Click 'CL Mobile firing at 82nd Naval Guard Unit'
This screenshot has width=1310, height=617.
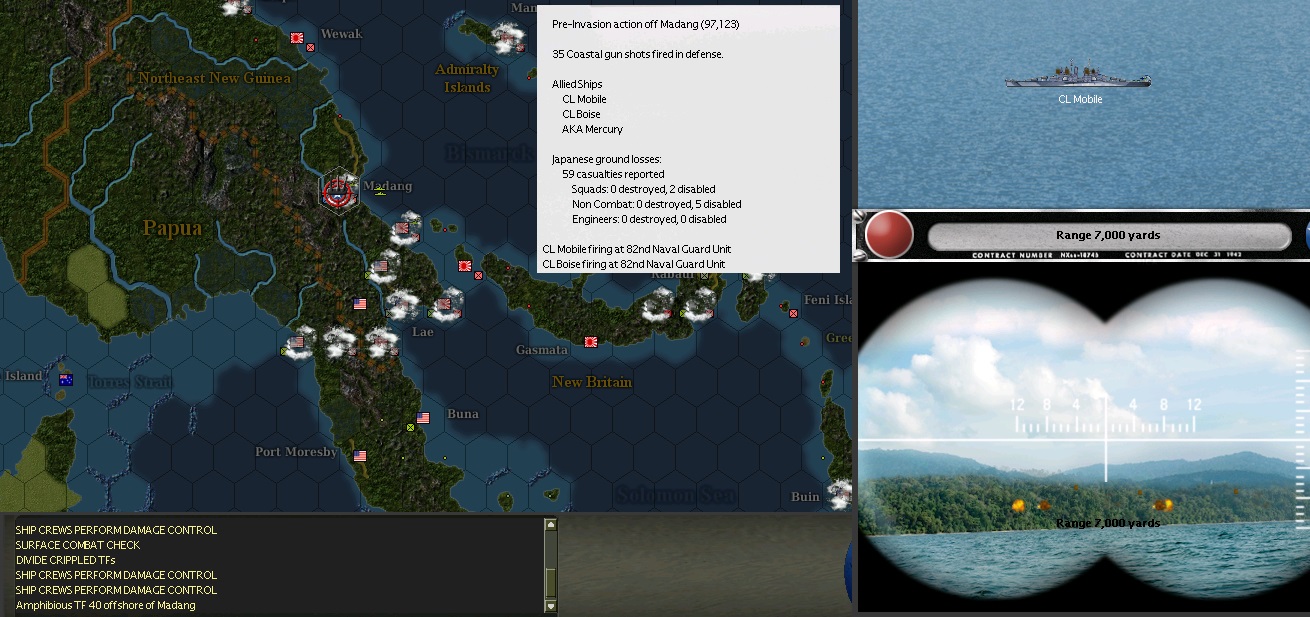click(x=637, y=249)
